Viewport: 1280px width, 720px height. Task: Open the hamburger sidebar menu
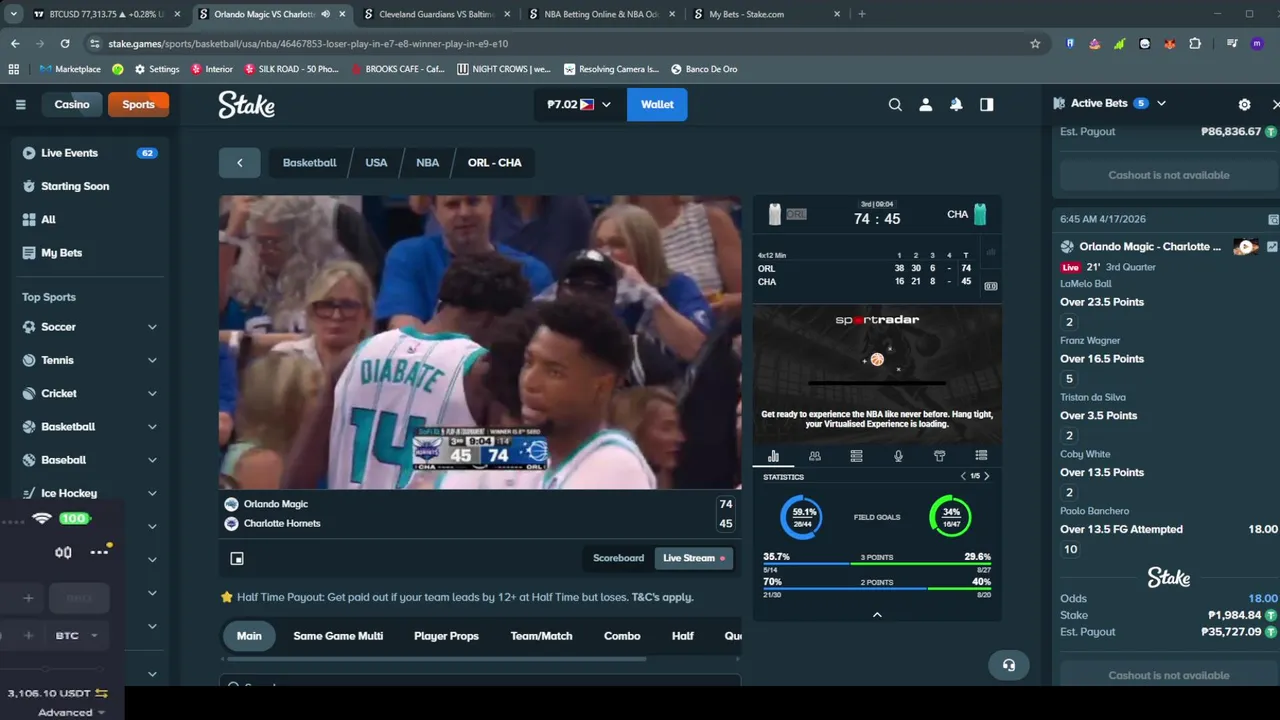pyautogui.click(x=20, y=104)
